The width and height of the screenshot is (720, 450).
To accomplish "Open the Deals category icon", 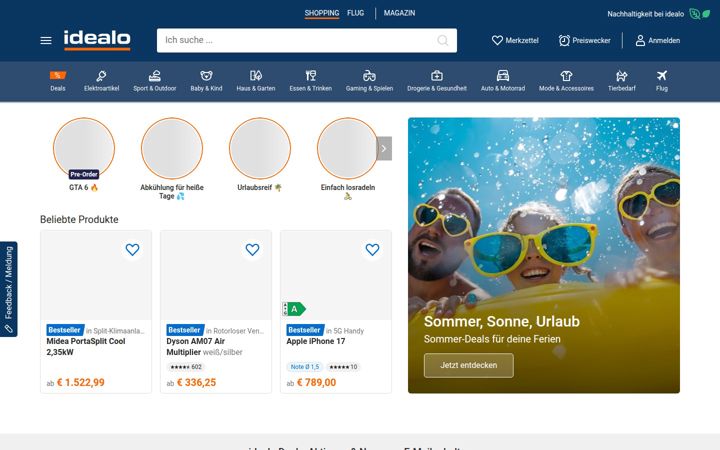I will (58, 75).
